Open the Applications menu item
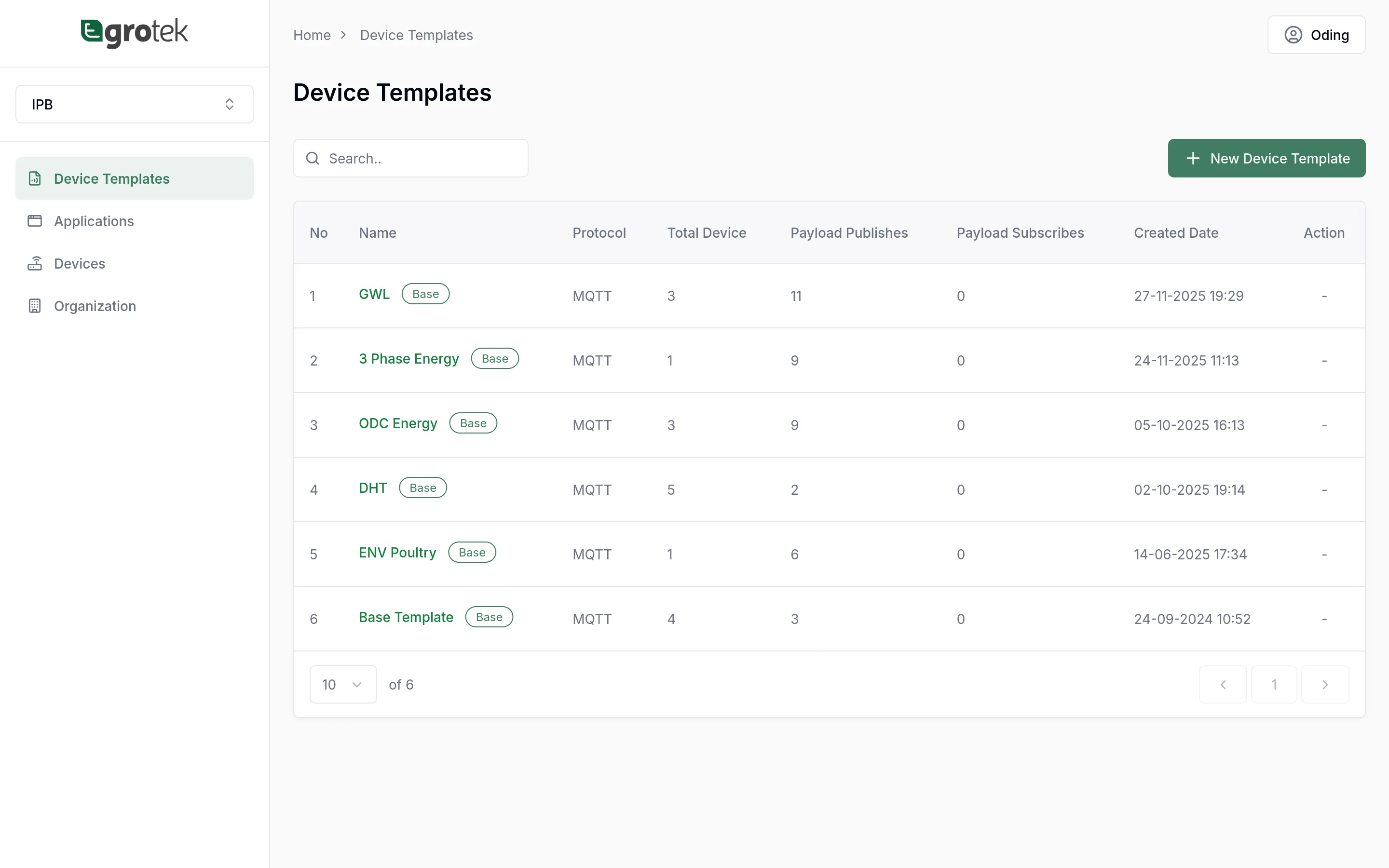1389x868 pixels. click(94, 221)
